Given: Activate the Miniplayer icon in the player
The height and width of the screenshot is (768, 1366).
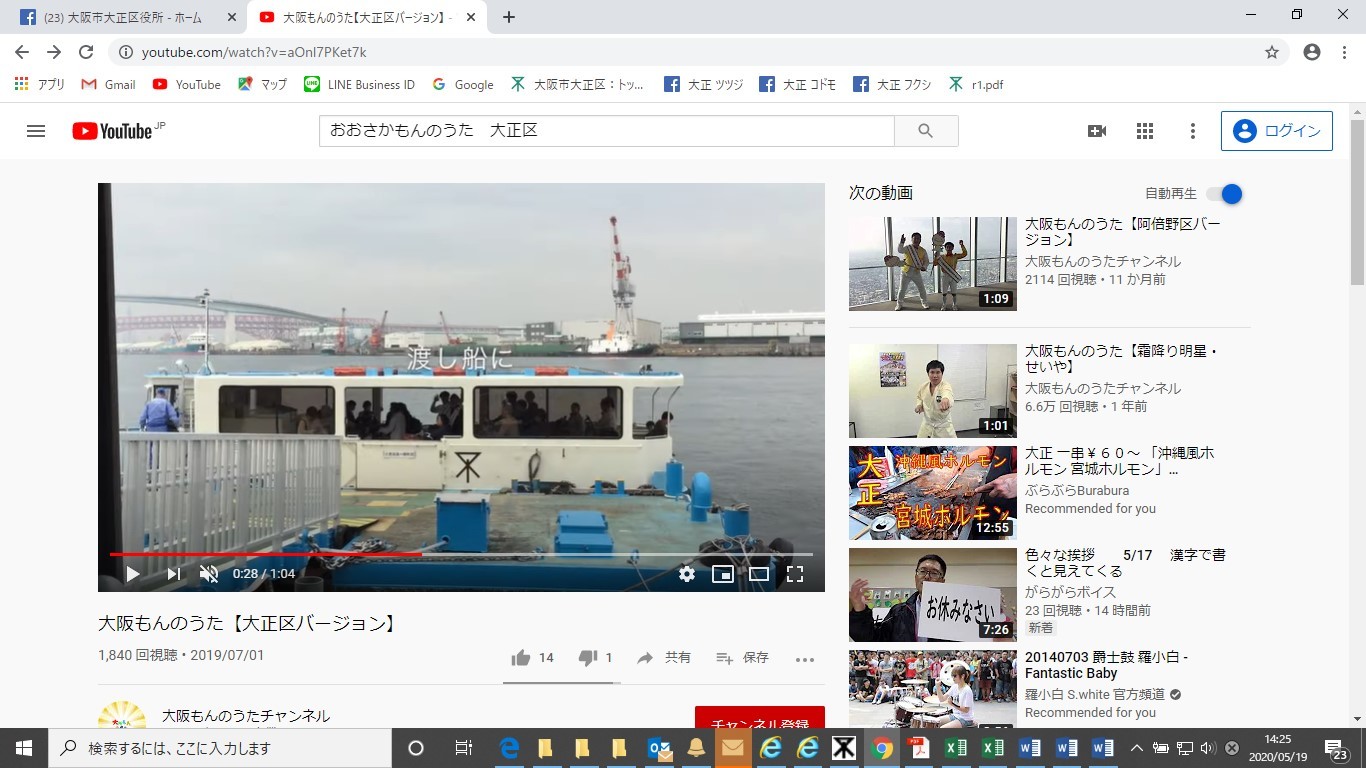Looking at the screenshot, I should tap(722, 574).
